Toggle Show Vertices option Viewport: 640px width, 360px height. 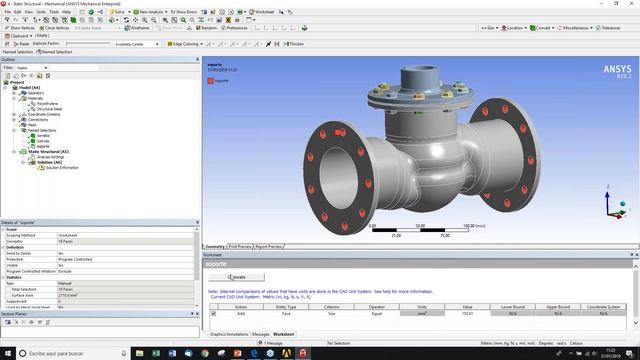pyautogui.click(x=20, y=28)
